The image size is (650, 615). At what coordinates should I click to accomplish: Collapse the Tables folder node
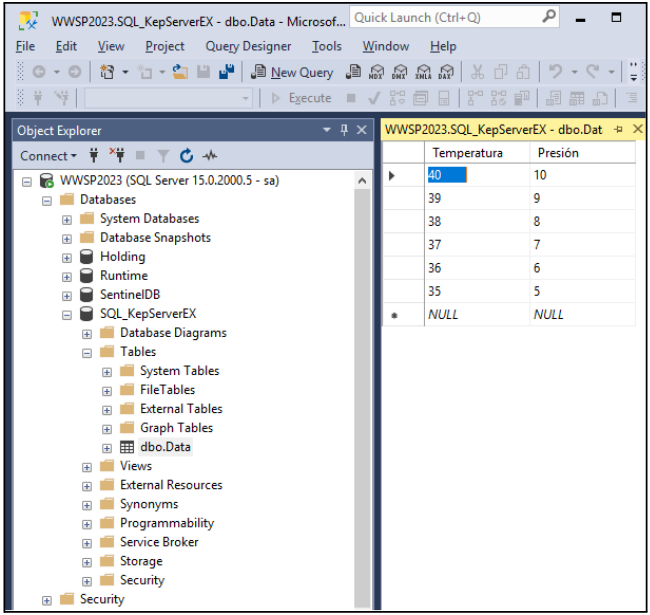click(x=87, y=354)
